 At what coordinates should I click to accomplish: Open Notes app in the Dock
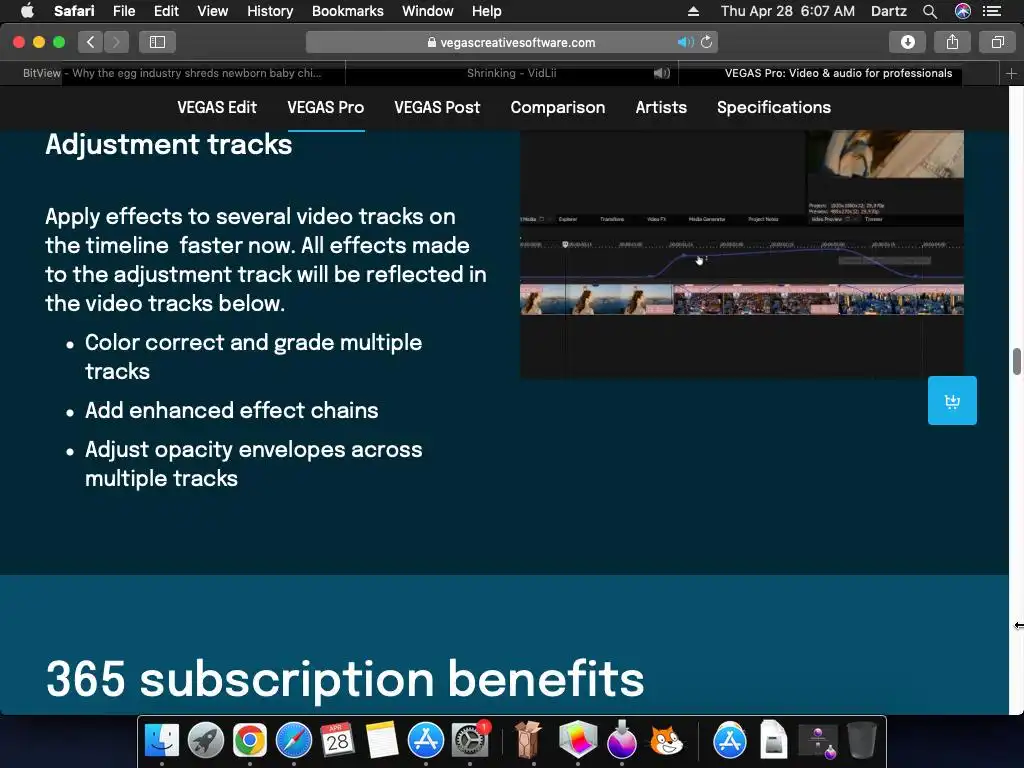coord(382,741)
